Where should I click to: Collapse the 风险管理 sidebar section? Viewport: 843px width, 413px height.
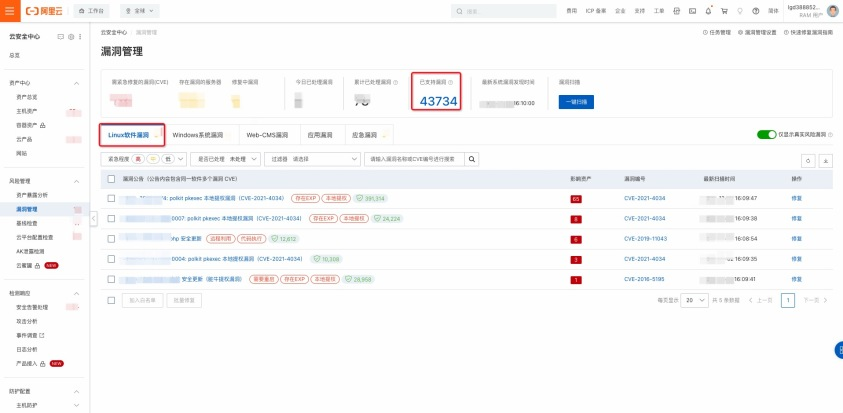pos(76,181)
